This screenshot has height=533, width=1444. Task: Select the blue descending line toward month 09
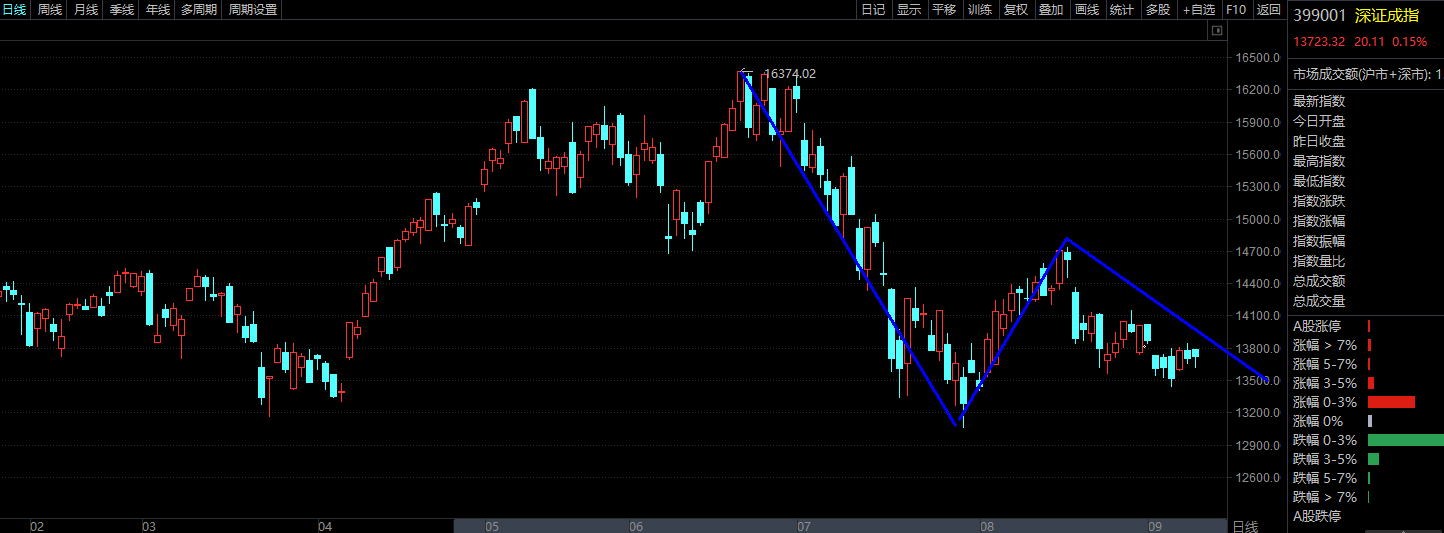1166,309
